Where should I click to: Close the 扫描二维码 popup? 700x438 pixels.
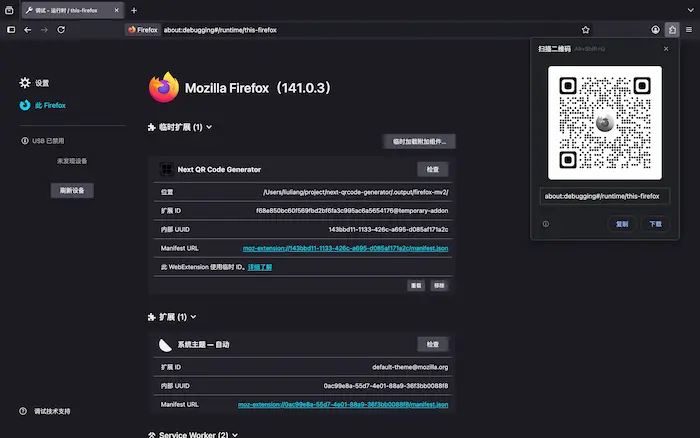click(666, 49)
